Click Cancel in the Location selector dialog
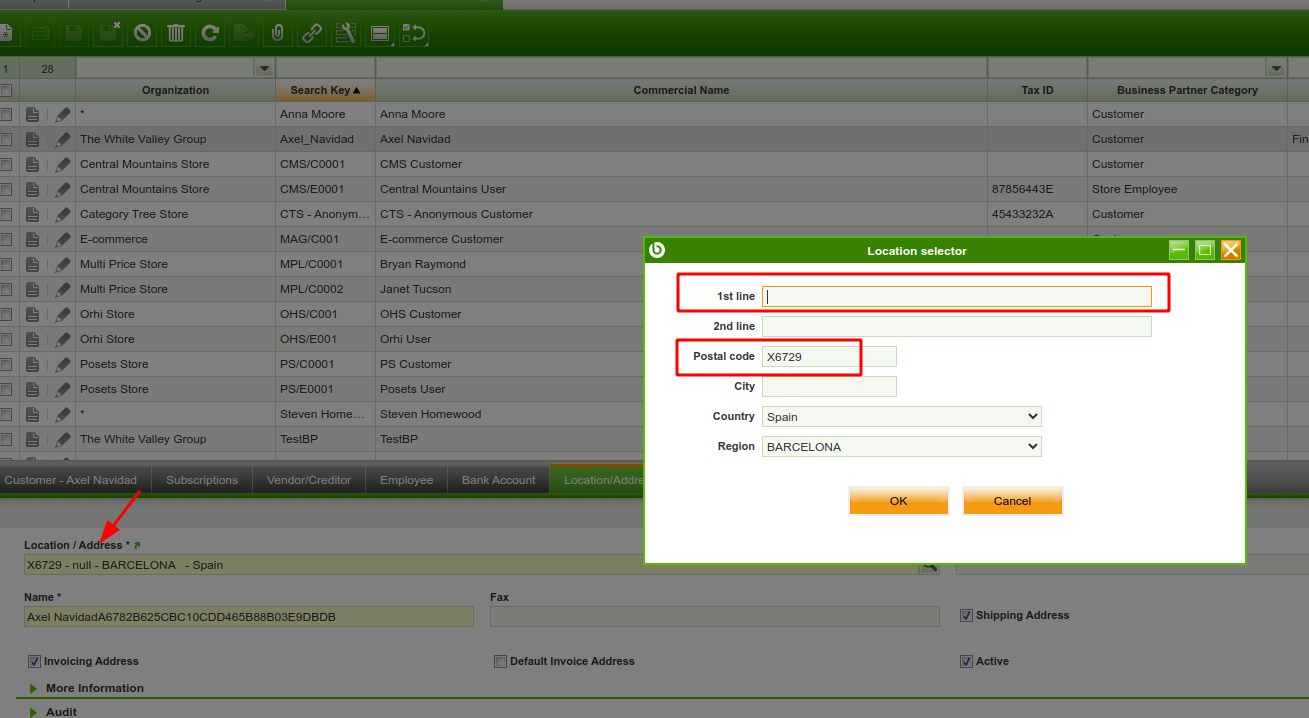 (x=1012, y=501)
